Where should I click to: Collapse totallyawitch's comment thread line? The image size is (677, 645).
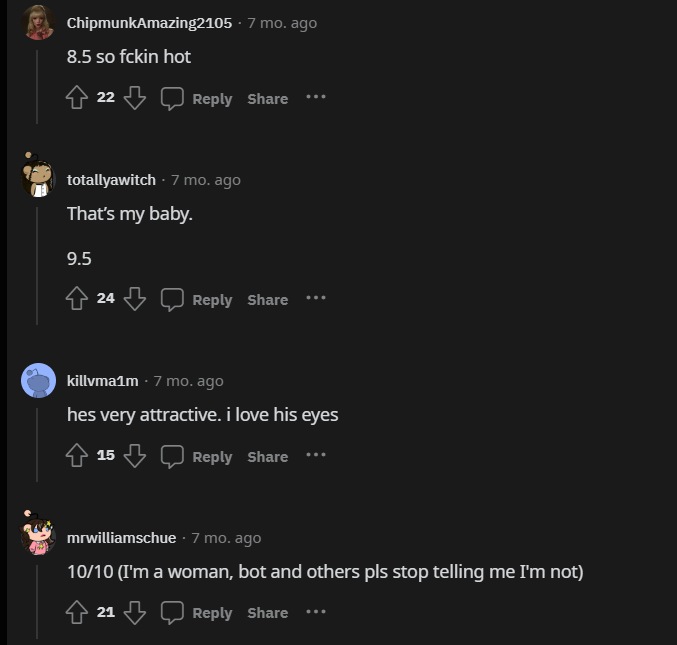click(x=38, y=262)
